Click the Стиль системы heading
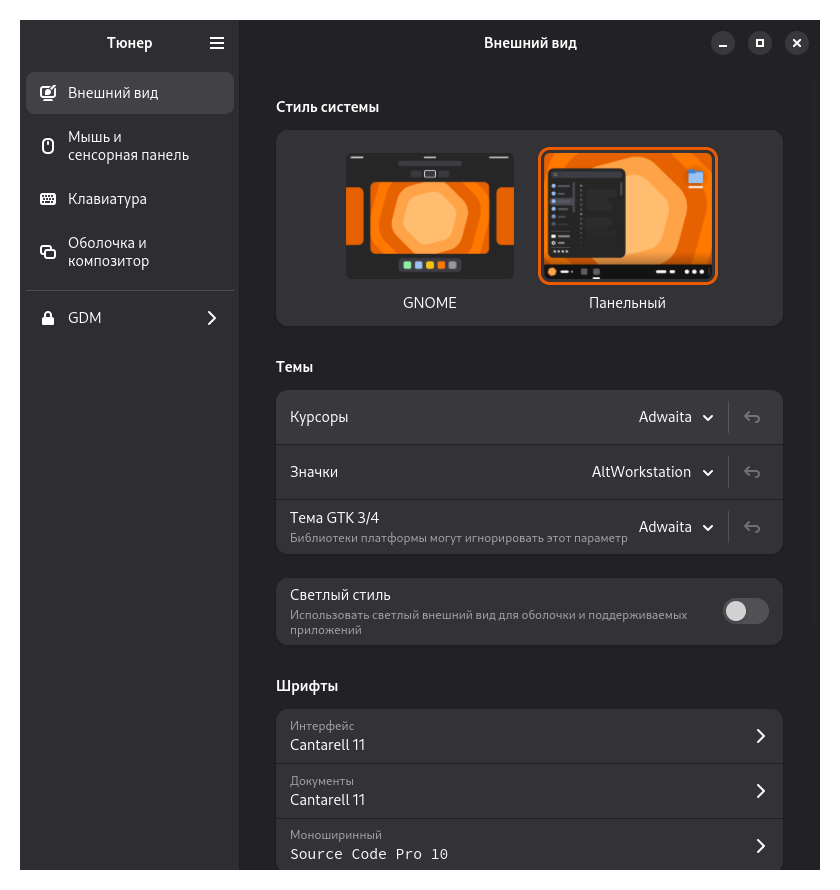840x890 pixels. pos(327,107)
